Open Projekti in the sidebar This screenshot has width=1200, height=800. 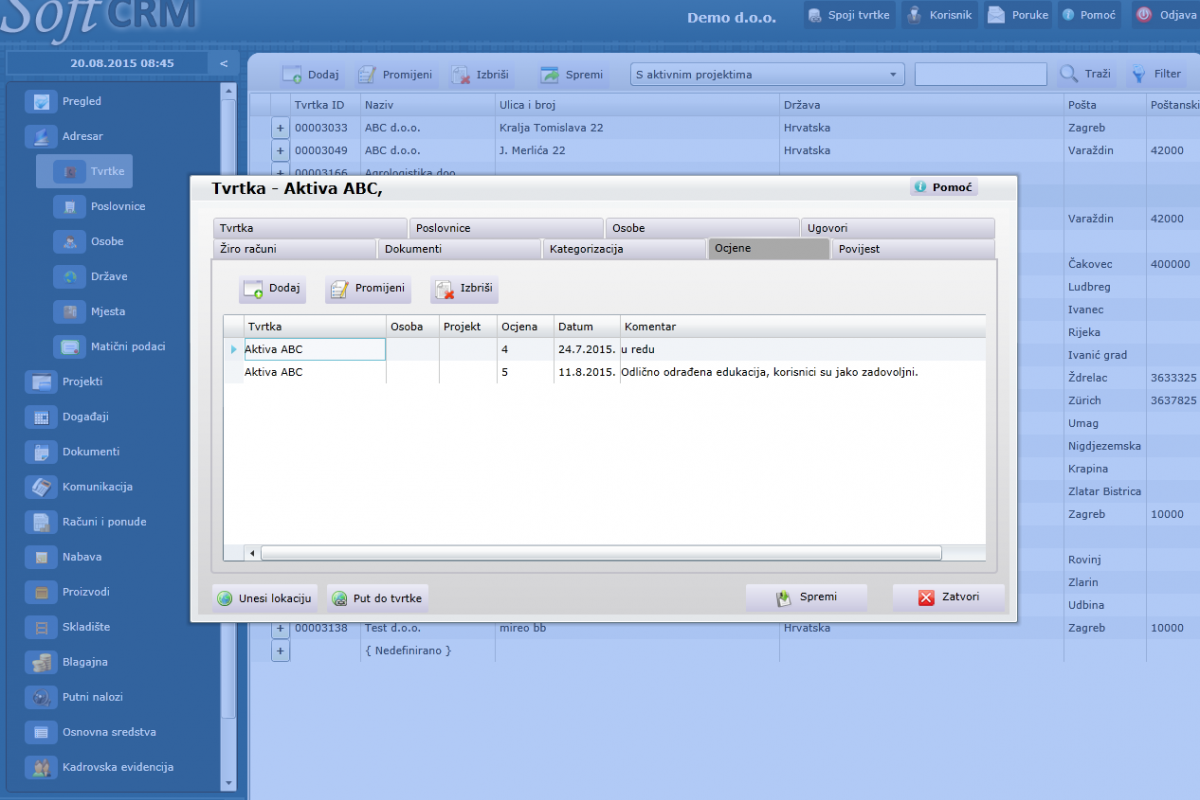click(x=65, y=381)
